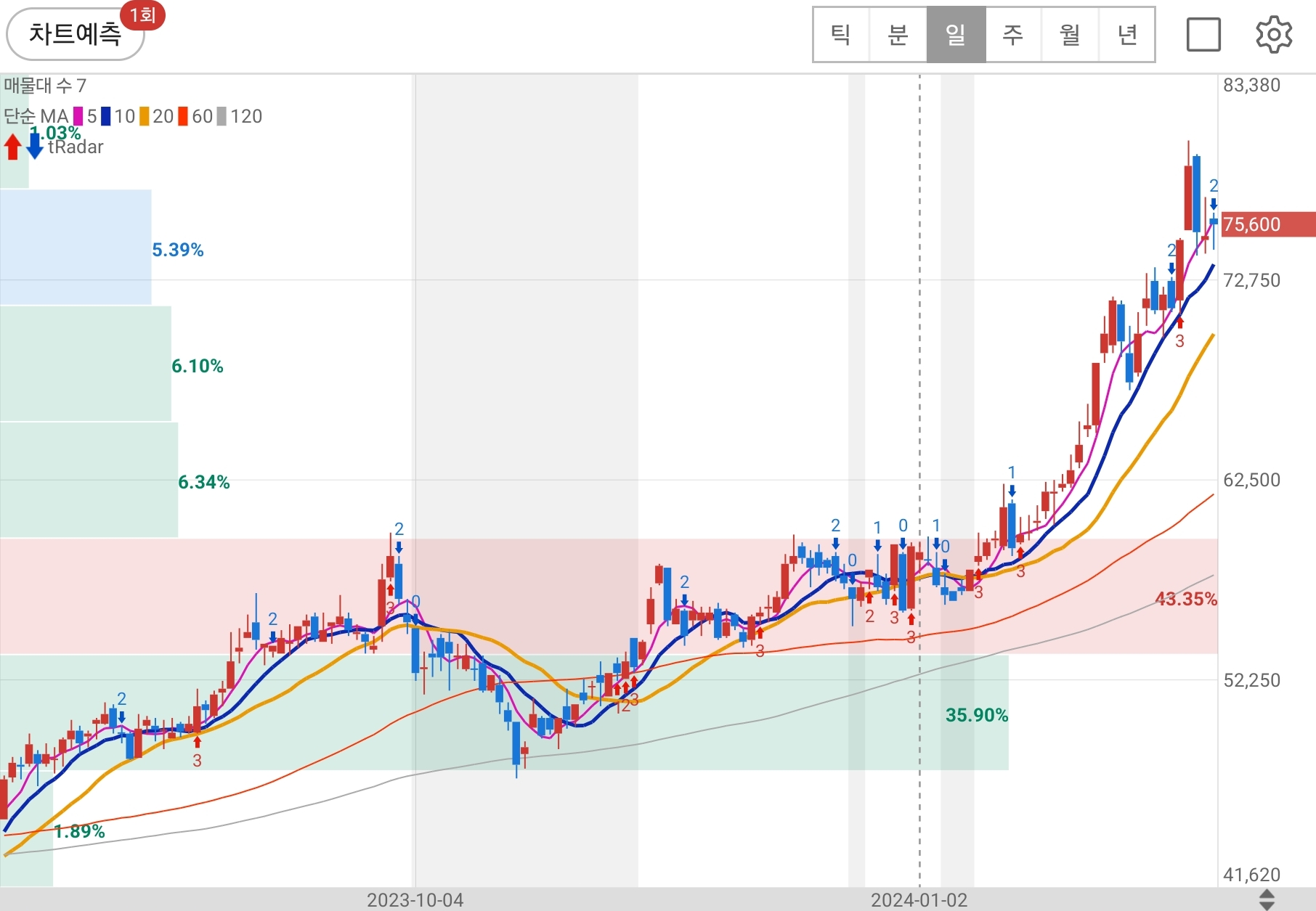Click the red MA 60 color swatch

[183, 116]
